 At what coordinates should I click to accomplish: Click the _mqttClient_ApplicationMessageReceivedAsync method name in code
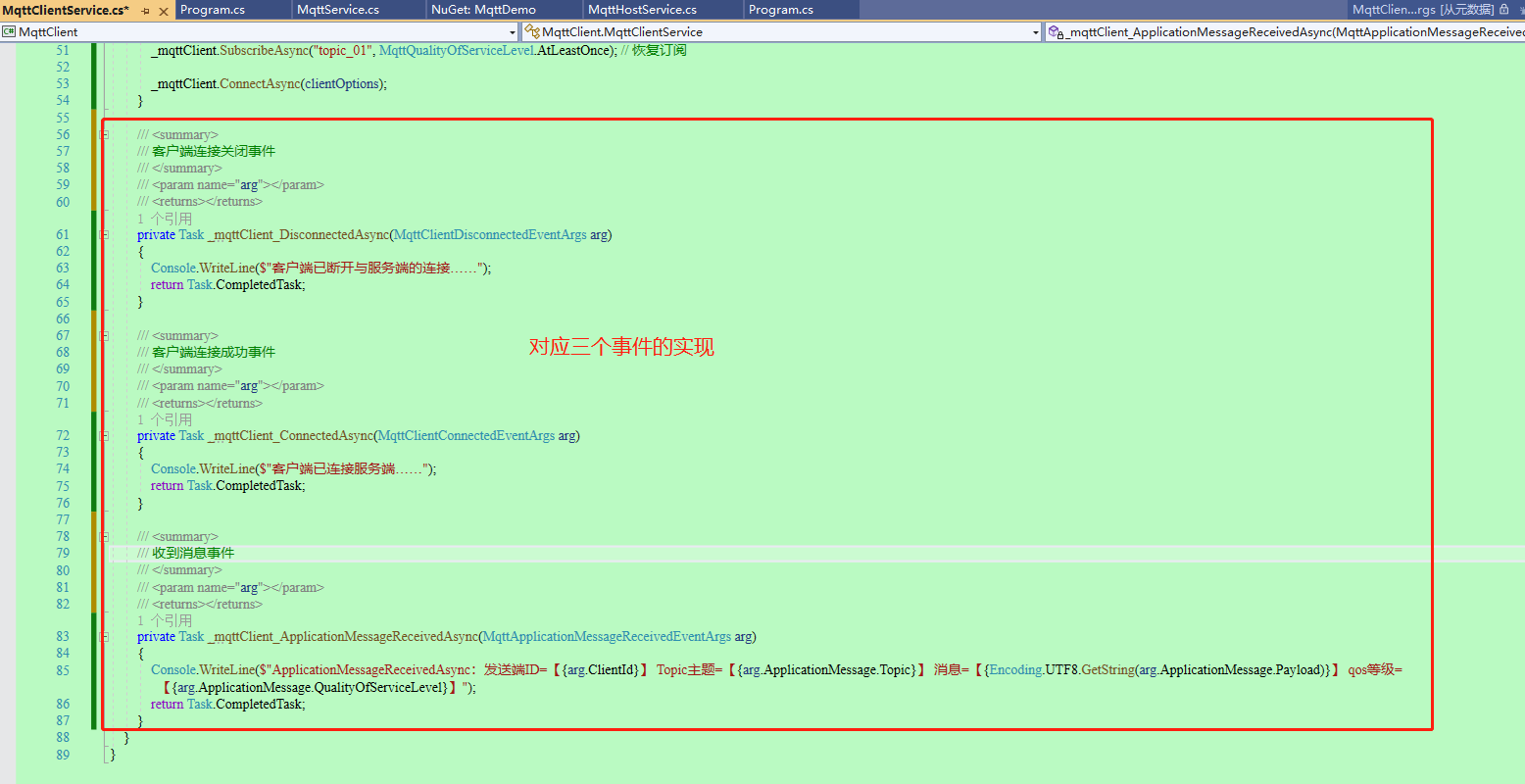click(343, 637)
